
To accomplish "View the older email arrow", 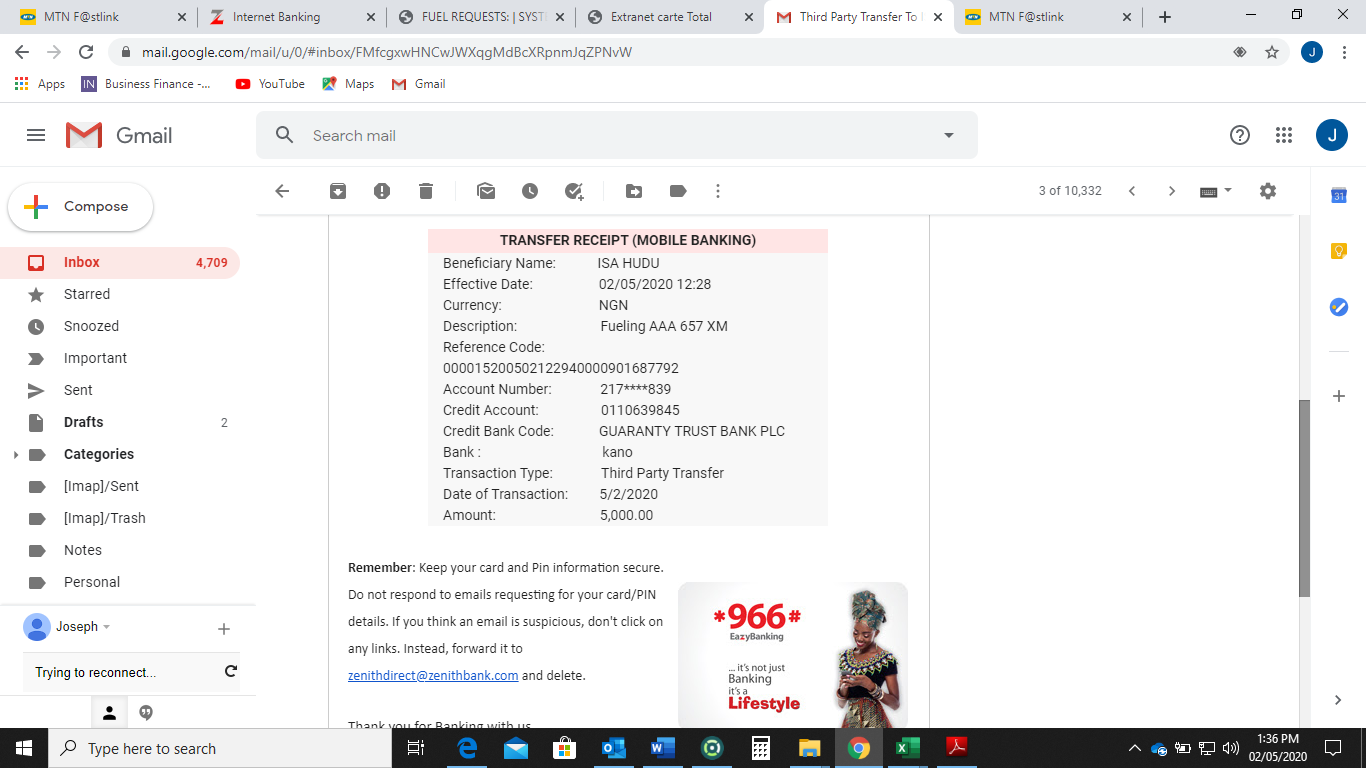I will [x=1172, y=191].
